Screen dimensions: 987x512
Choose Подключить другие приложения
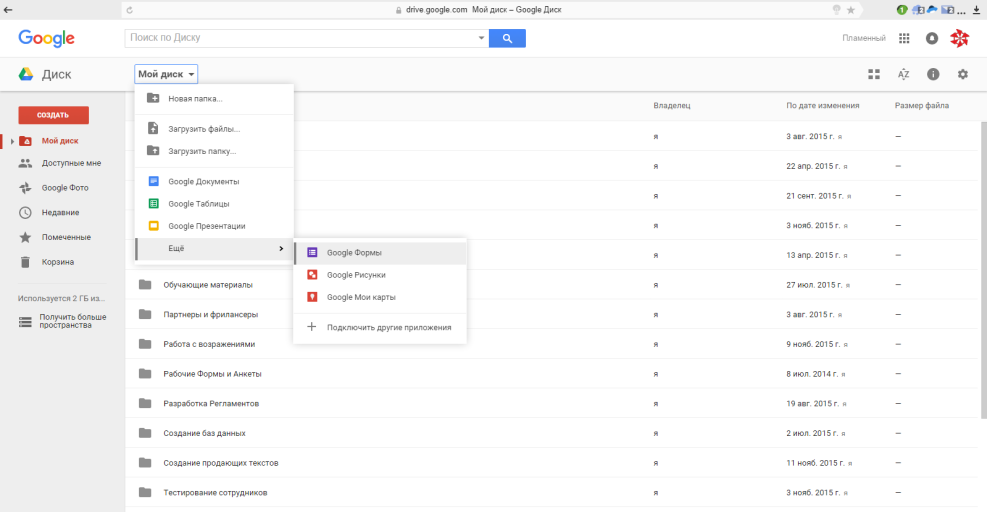click(x=380, y=327)
